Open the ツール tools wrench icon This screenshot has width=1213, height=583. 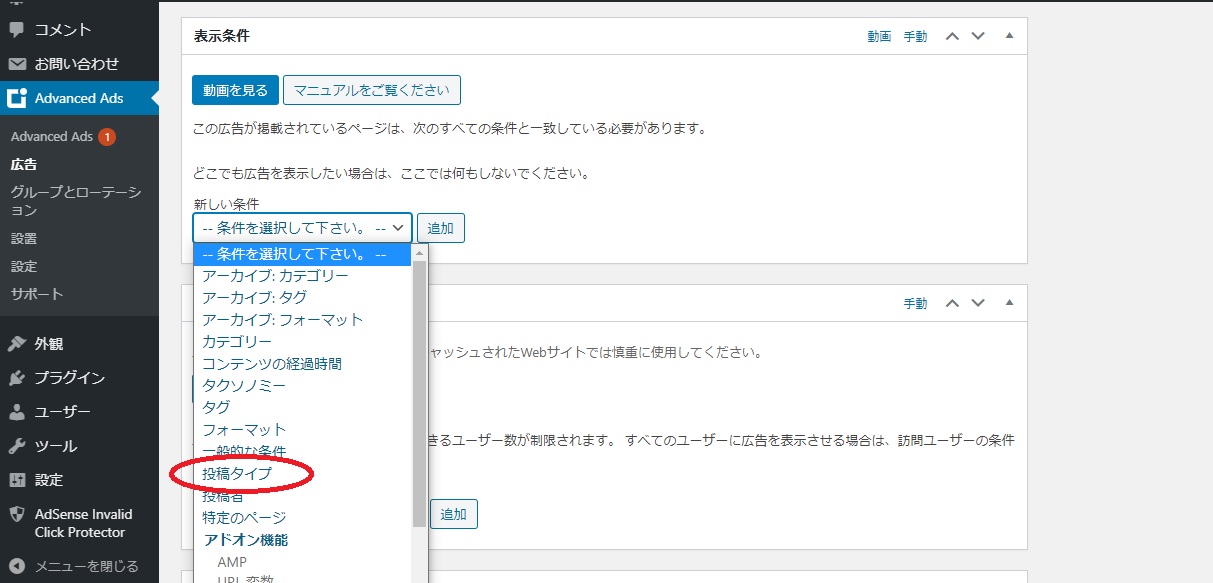(x=17, y=446)
